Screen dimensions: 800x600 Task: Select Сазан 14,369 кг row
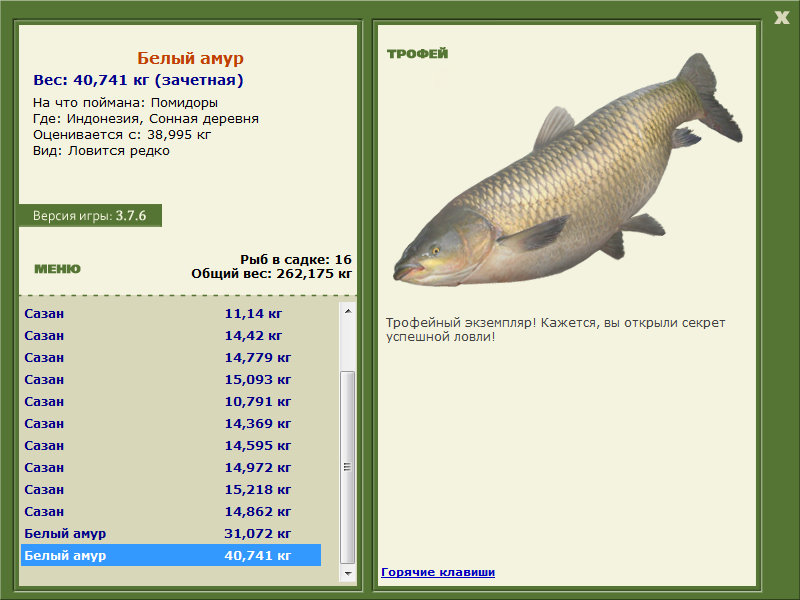[x=171, y=423]
